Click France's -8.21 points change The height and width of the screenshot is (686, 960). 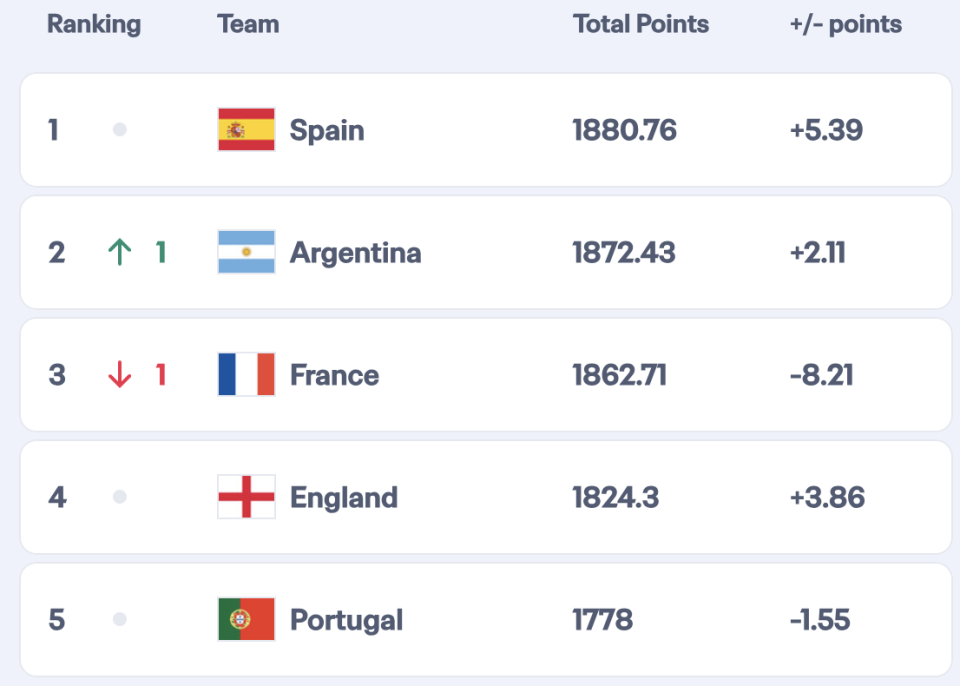coord(820,375)
